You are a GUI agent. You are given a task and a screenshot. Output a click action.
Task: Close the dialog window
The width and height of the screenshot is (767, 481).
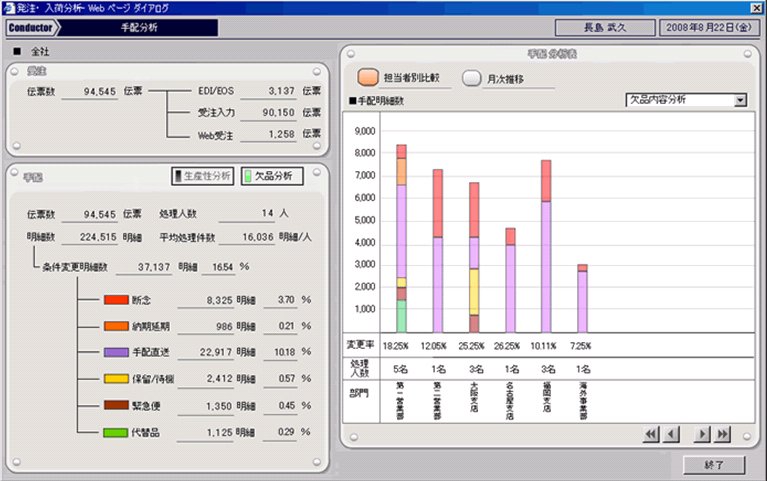756,7
